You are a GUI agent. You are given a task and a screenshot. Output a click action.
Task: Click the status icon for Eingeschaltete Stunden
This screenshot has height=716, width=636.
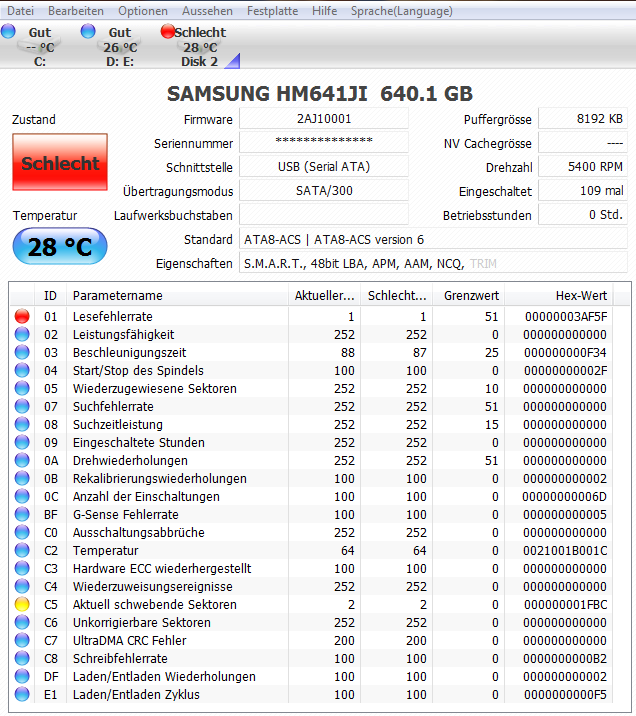click(22, 442)
